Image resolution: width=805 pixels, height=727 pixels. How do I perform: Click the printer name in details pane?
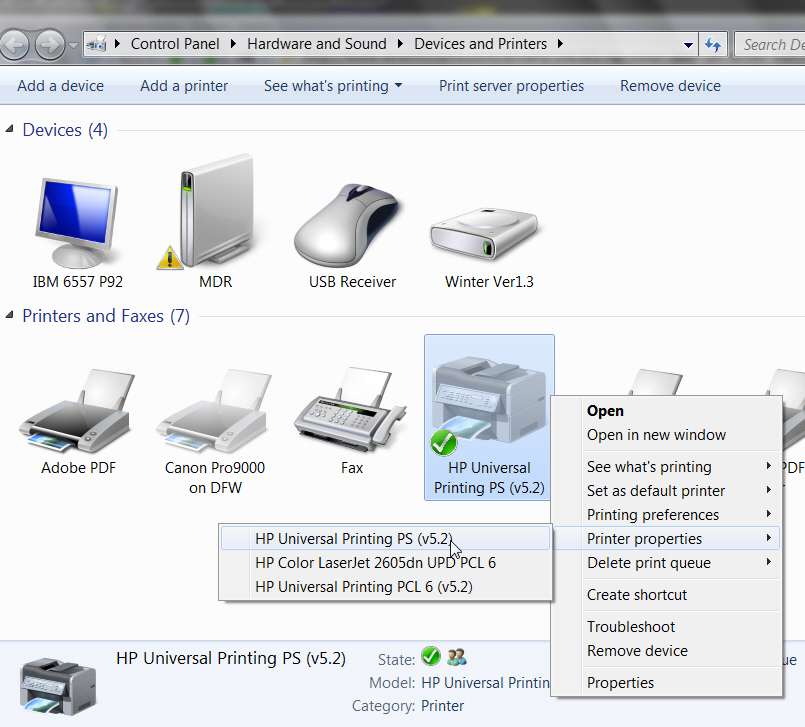[231, 658]
